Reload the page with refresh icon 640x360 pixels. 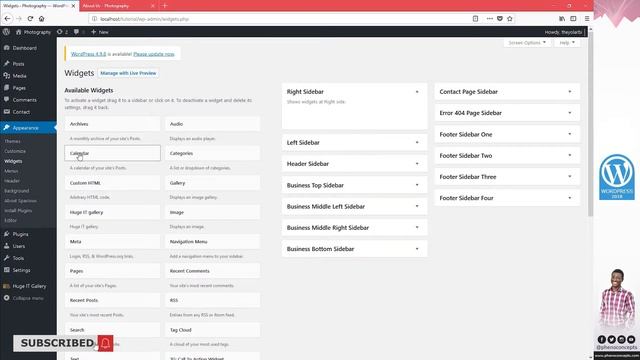pos(30,19)
